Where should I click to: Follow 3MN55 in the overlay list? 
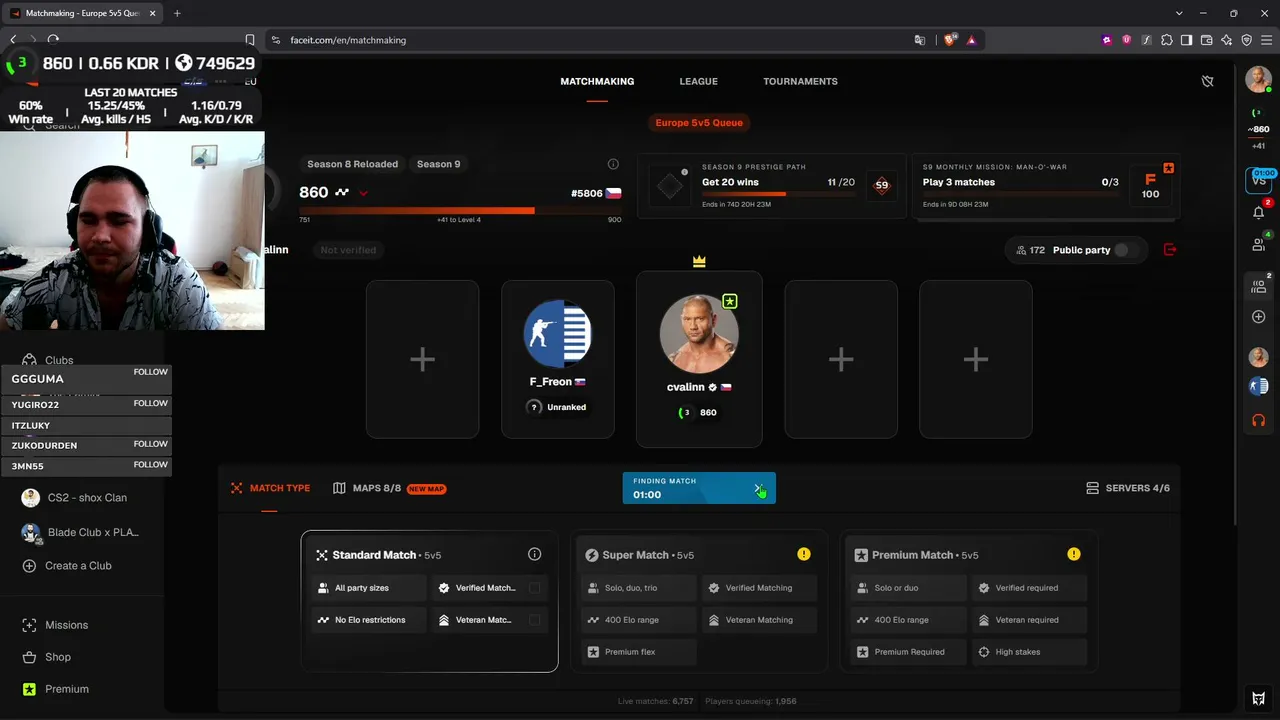coord(151,465)
